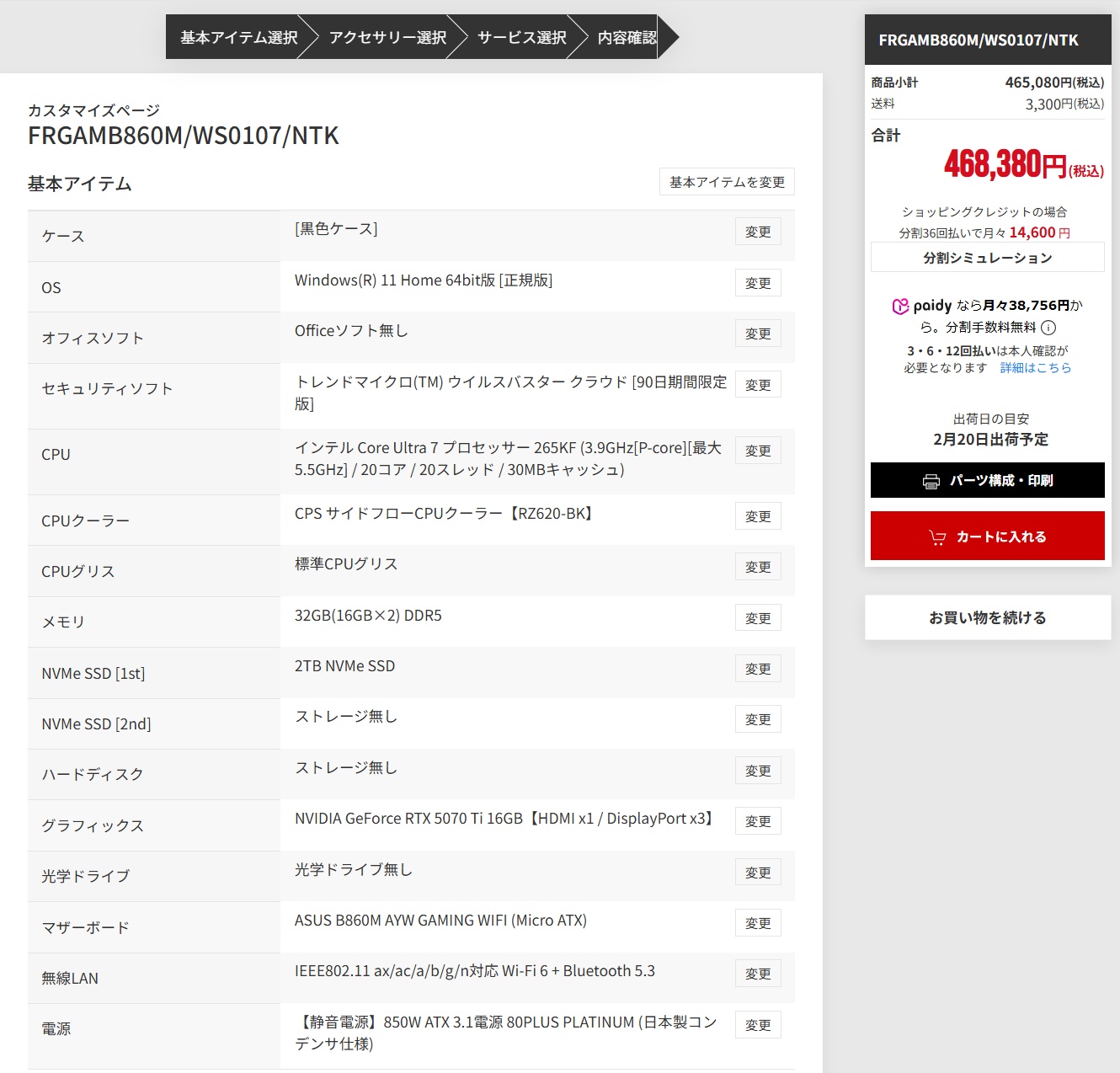This screenshot has height=1073, width=1120.
Task: Change the グラフィックス card option
Action: [x=758, y=821]
